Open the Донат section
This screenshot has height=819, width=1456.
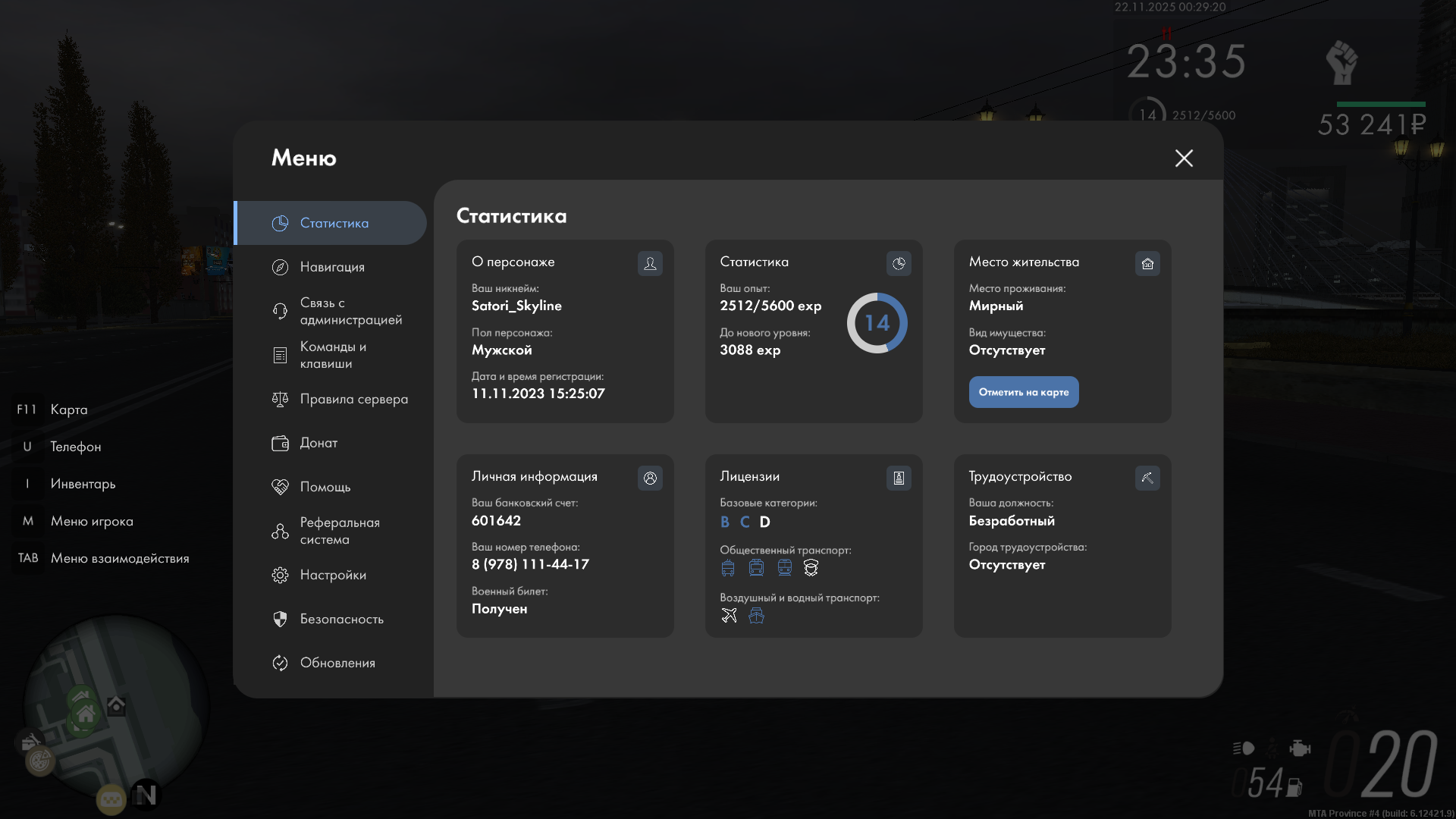click(318, 443)
